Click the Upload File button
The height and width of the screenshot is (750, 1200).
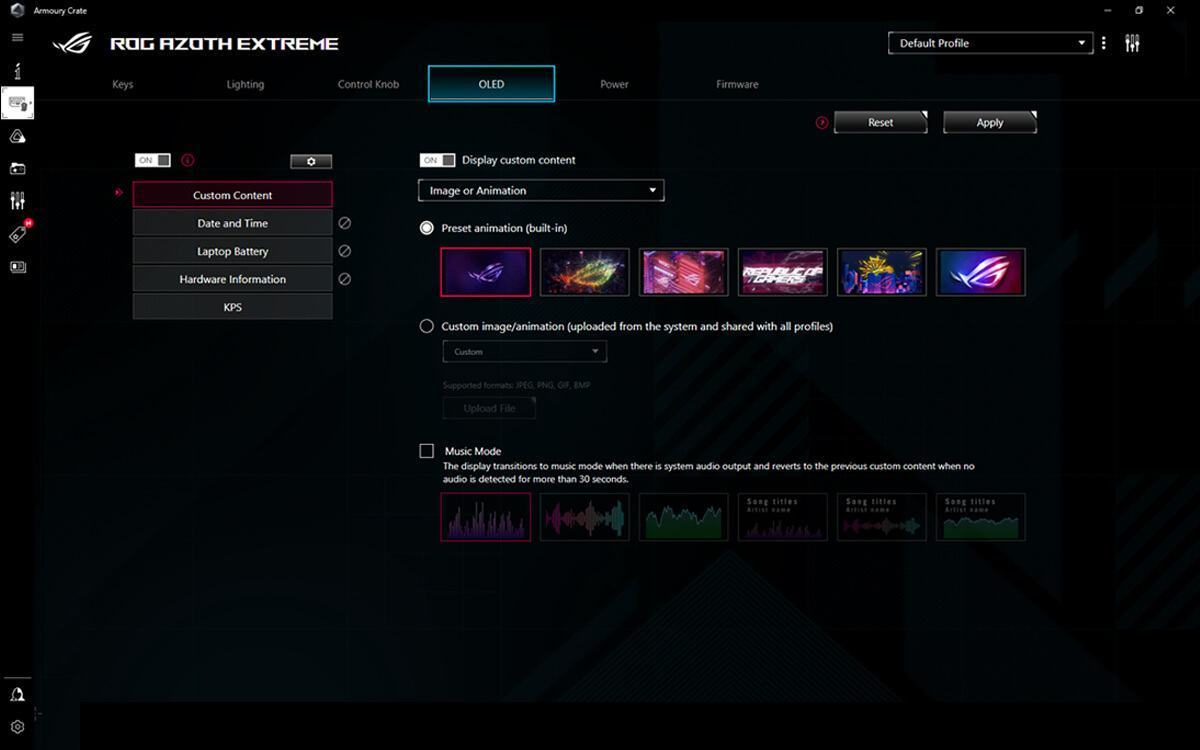(x=488, y=407)
